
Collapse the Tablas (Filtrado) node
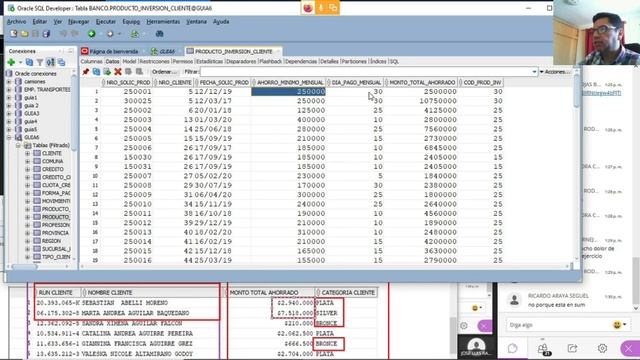[x=18, y=145]
